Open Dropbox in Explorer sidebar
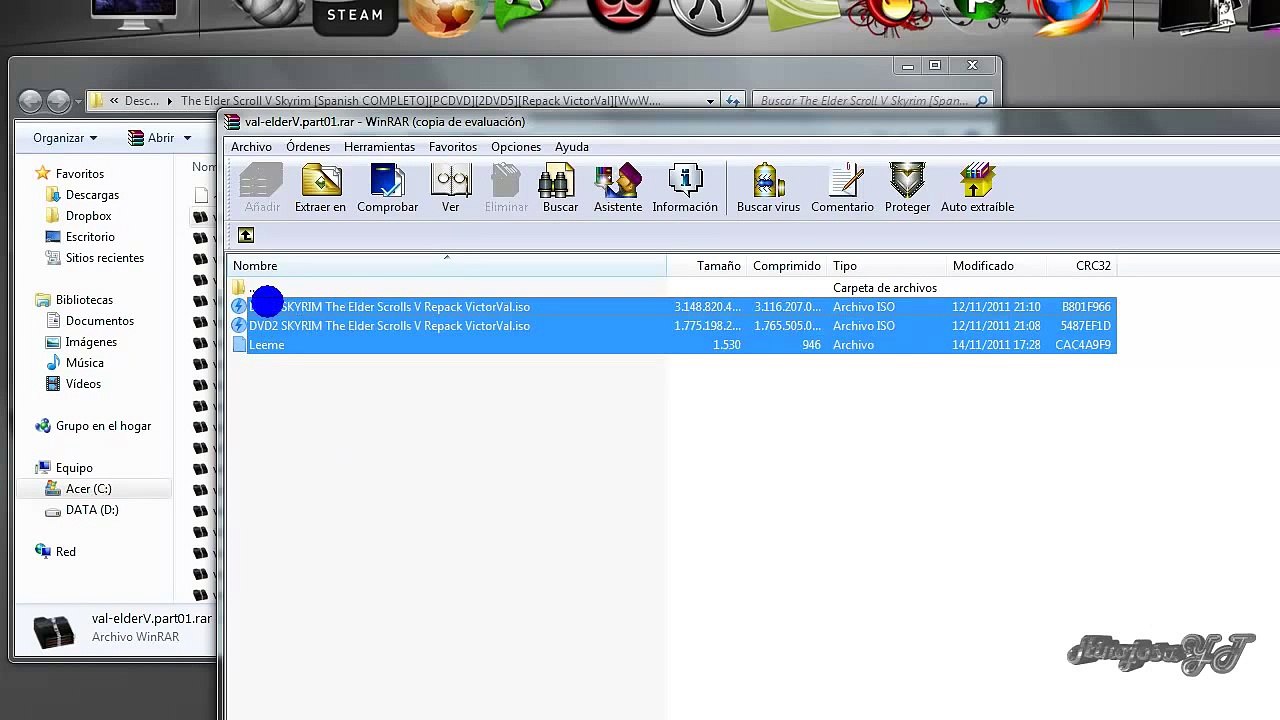 [88, 216]
